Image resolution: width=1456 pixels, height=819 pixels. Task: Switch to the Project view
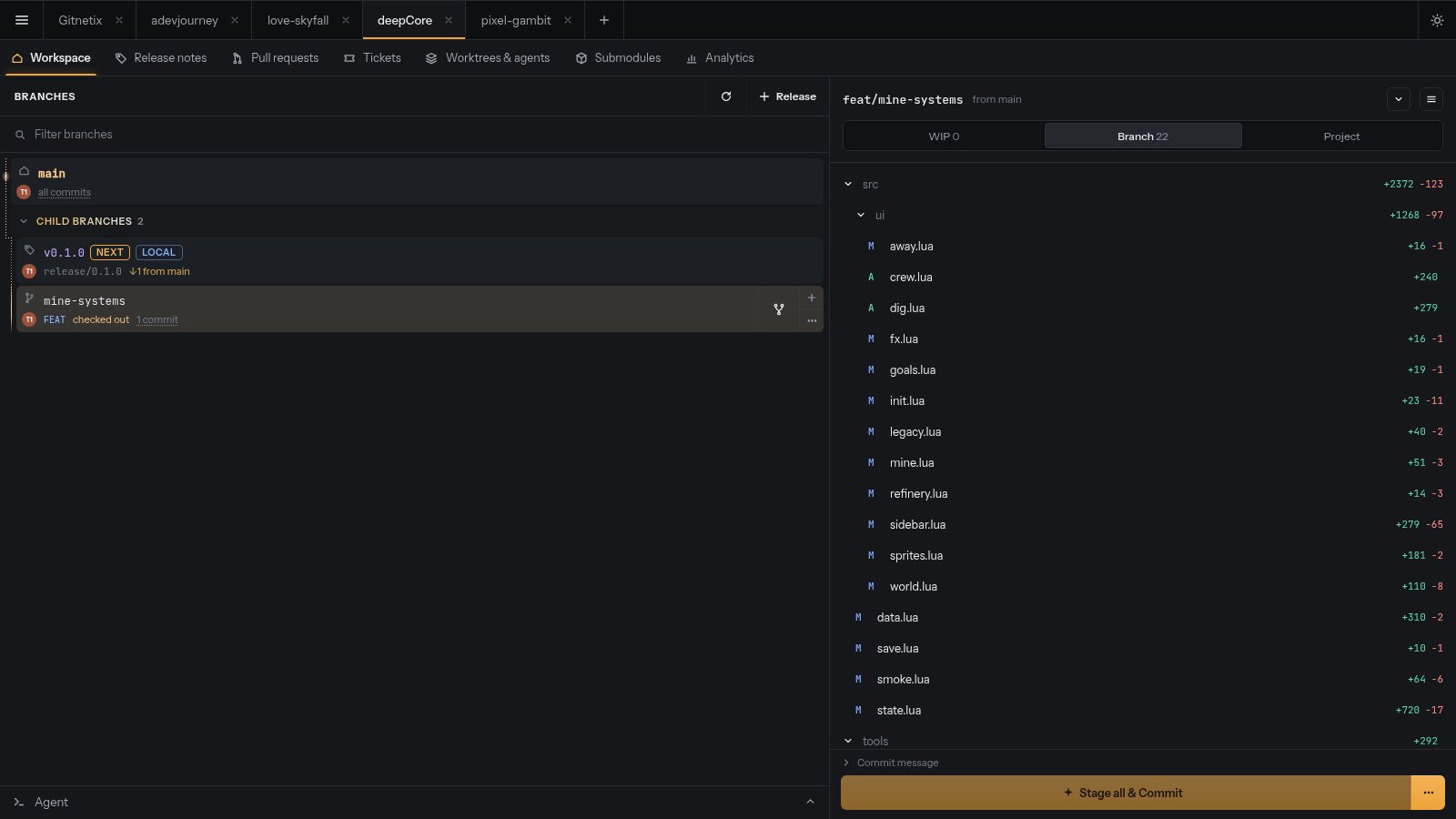[1341, 136]
